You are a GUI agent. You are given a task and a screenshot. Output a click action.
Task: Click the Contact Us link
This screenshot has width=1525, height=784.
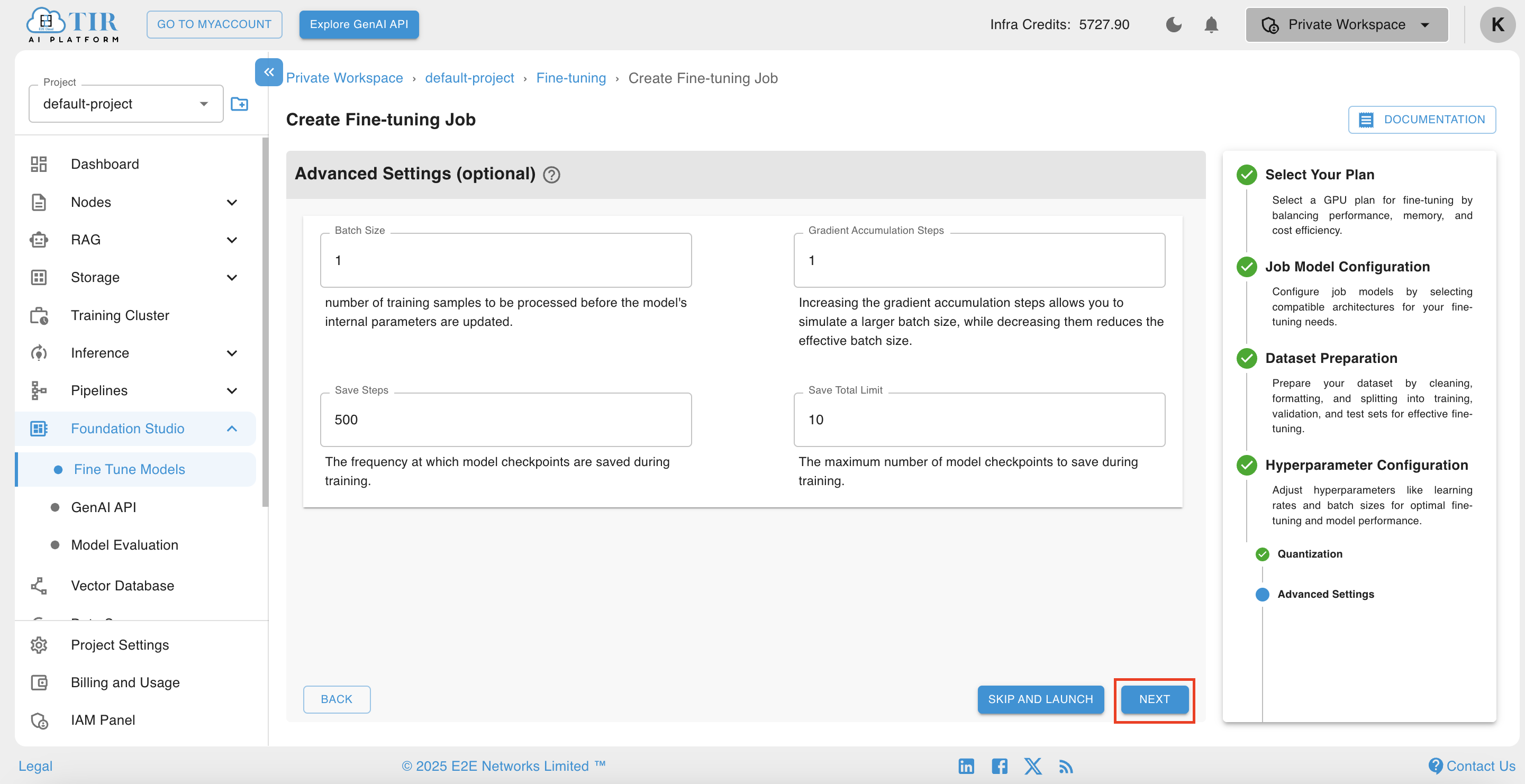[x=1472, y=766]
